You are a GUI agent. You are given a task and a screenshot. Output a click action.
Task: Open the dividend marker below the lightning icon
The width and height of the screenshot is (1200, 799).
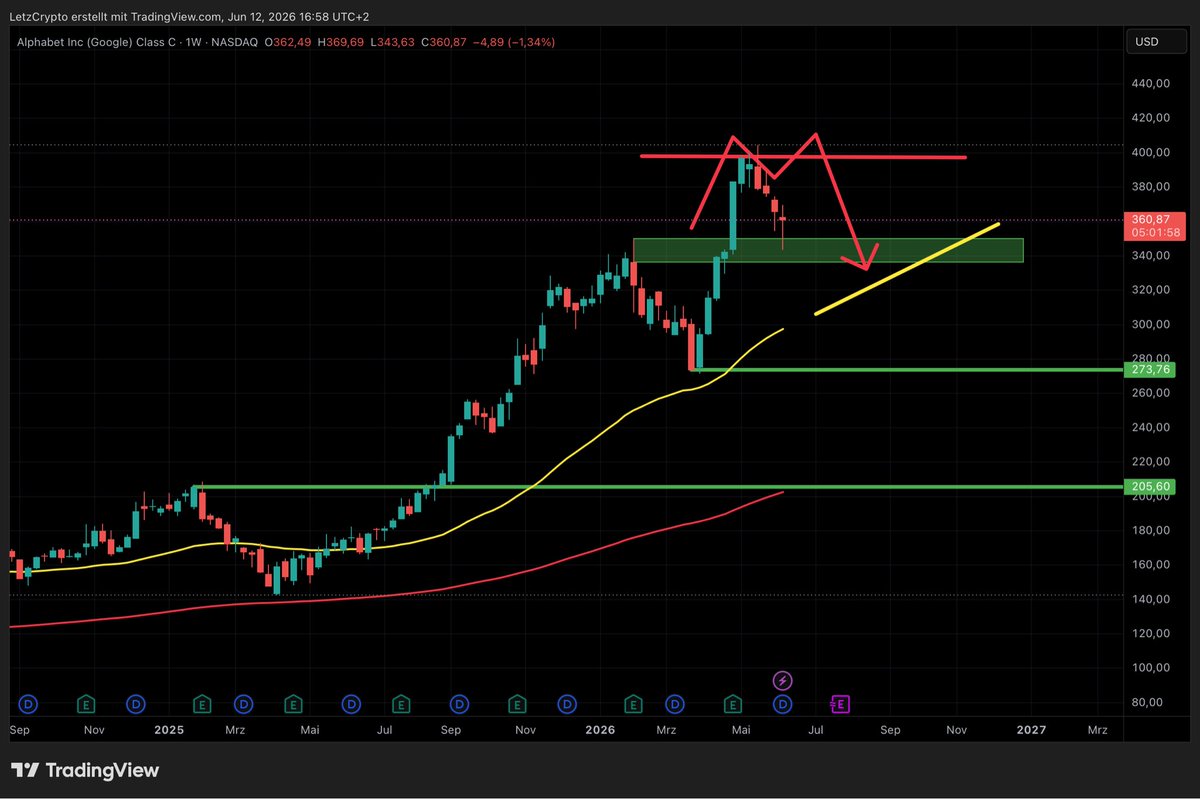click(783, 704)
